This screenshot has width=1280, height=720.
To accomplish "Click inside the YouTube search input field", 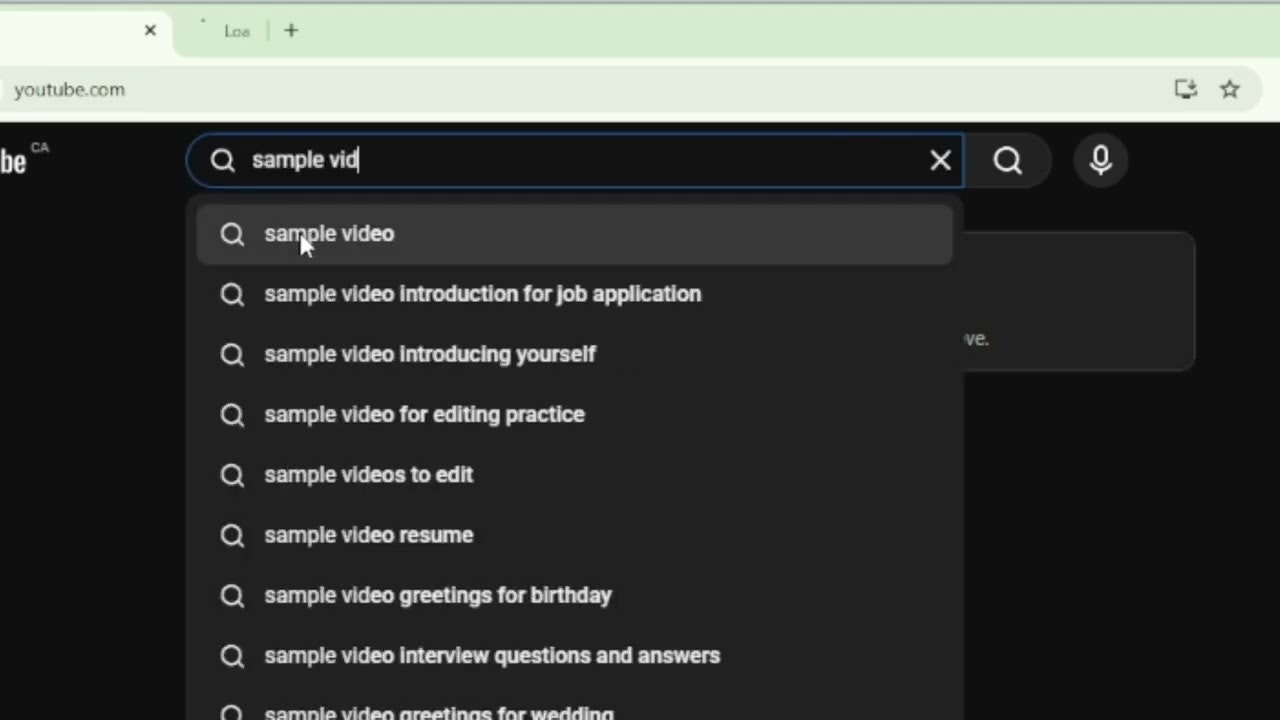I will 550,160.
